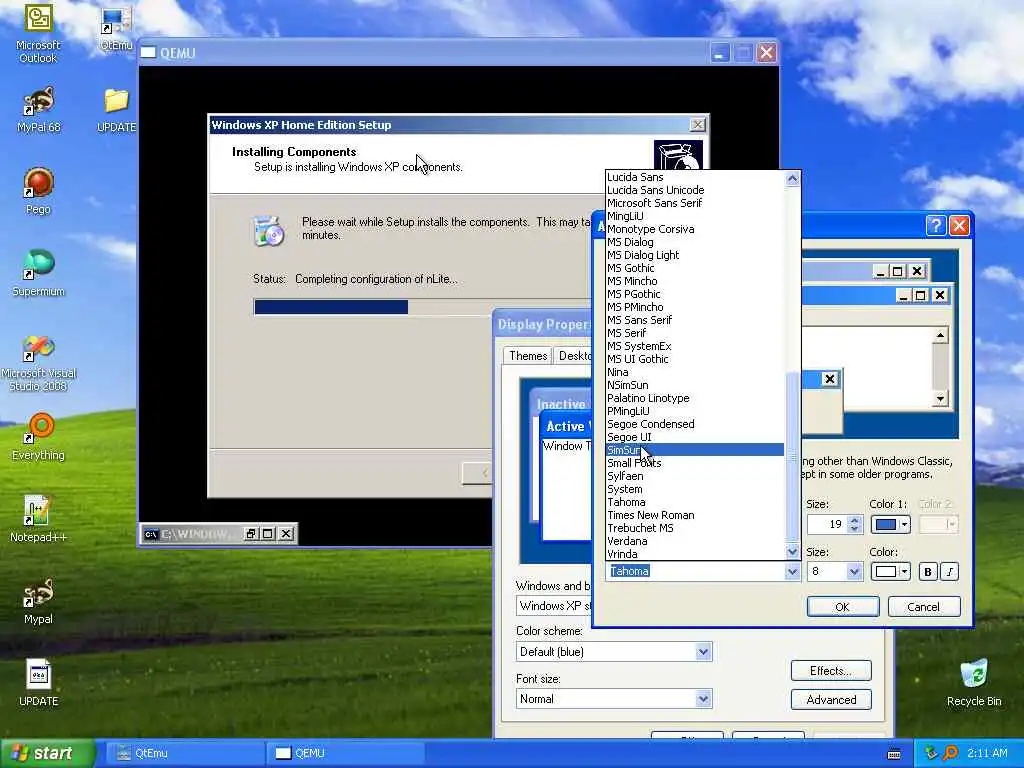This screenshot has width=1024, height=768.
Task: Select Small Fonts entry
Action: click(695, 463)
